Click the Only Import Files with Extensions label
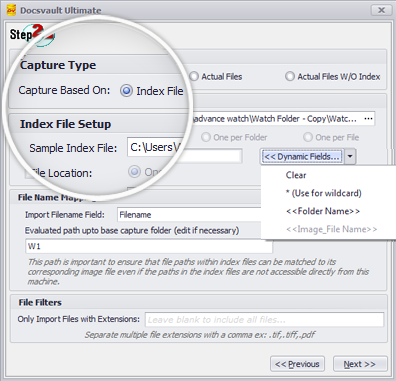This screenshot has height=381, width=396. (x=79, y=319)
